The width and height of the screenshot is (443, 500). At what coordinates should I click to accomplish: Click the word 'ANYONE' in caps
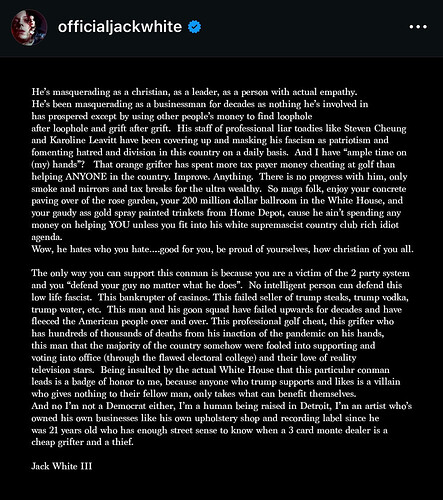tap(86, 176)
